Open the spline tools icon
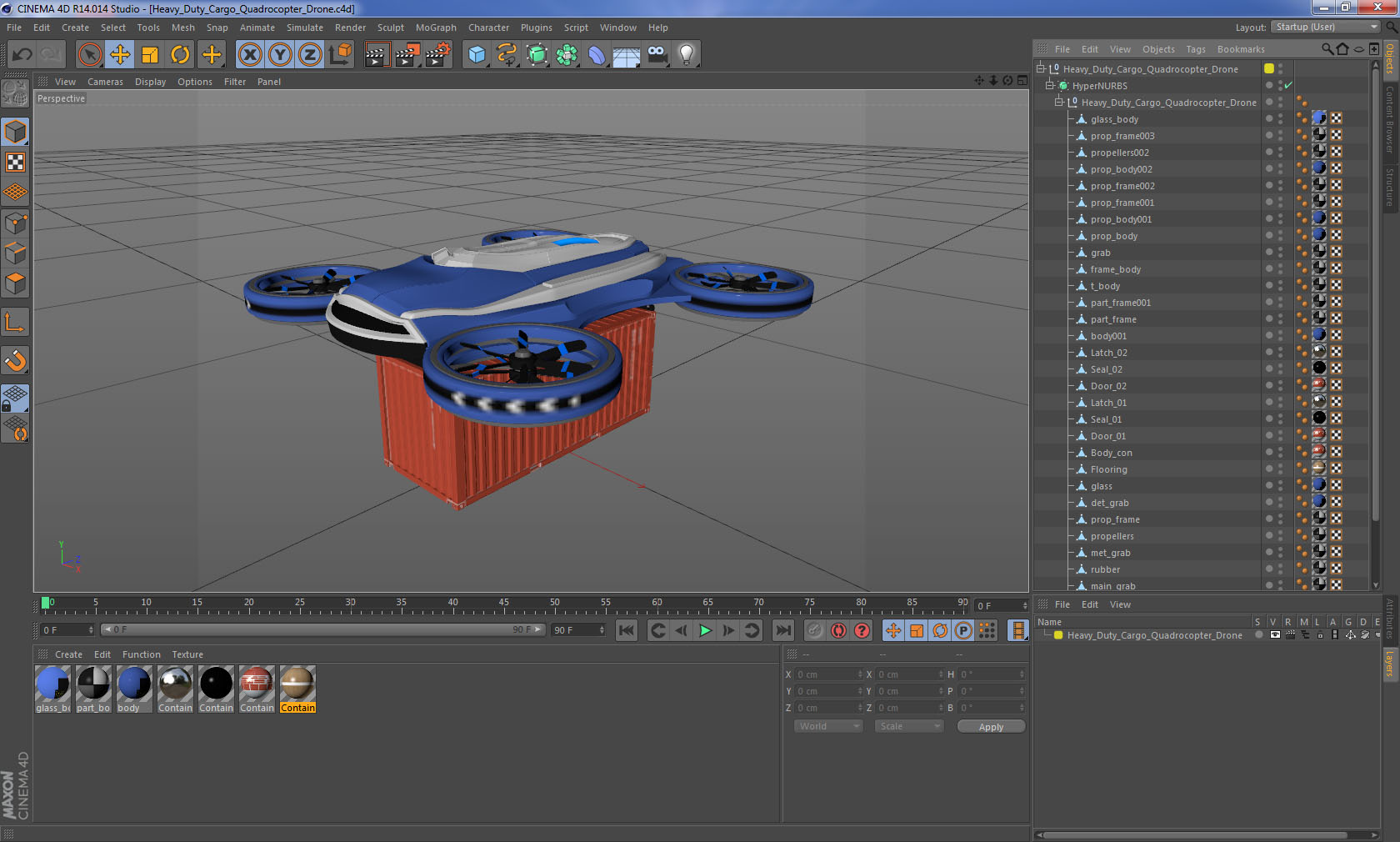The image size is (1400, 842). [507, 55]
